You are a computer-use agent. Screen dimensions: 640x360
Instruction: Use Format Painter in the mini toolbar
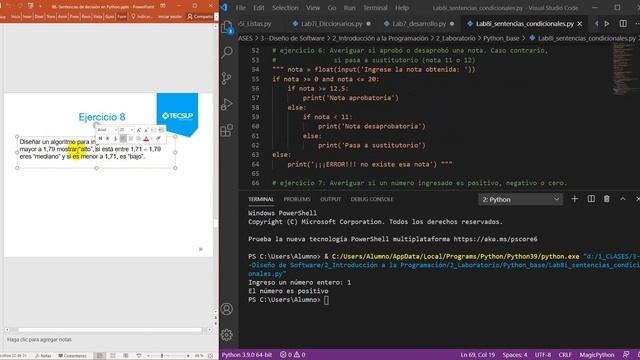click(x=158, y=138)
